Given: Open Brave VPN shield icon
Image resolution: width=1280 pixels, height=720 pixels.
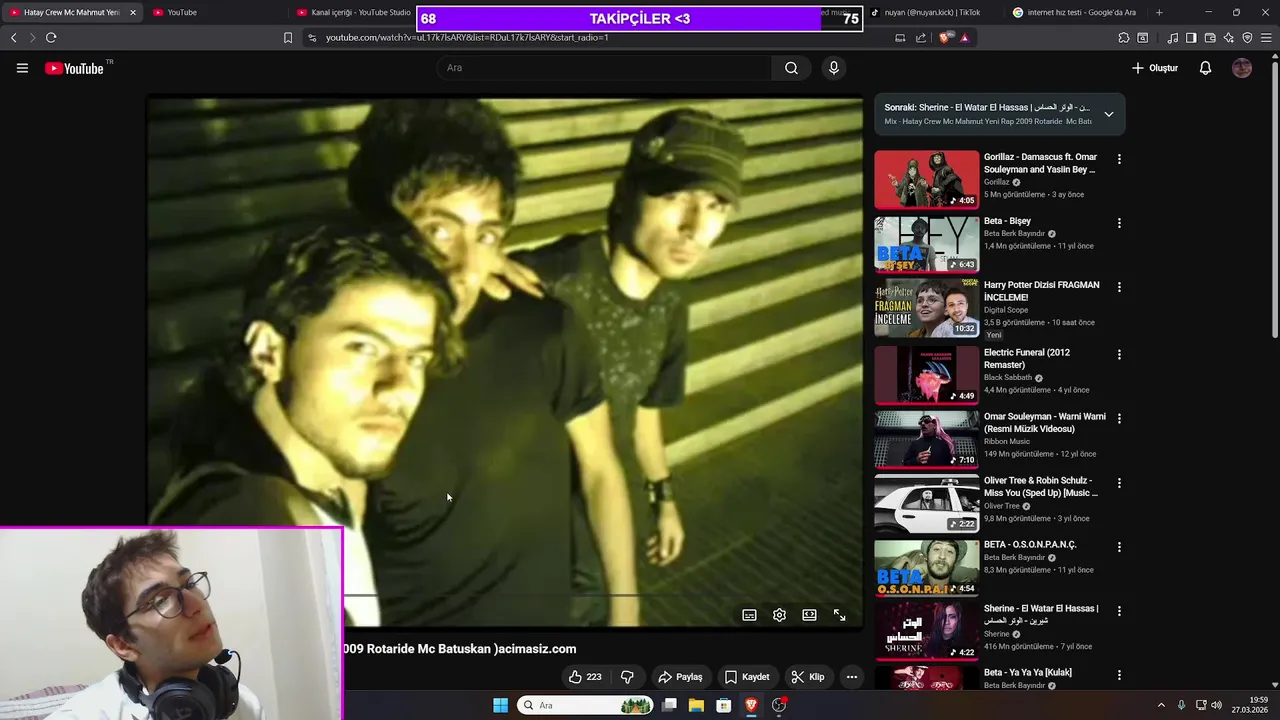Looking at the screenshot, I should click(1247, 38).
